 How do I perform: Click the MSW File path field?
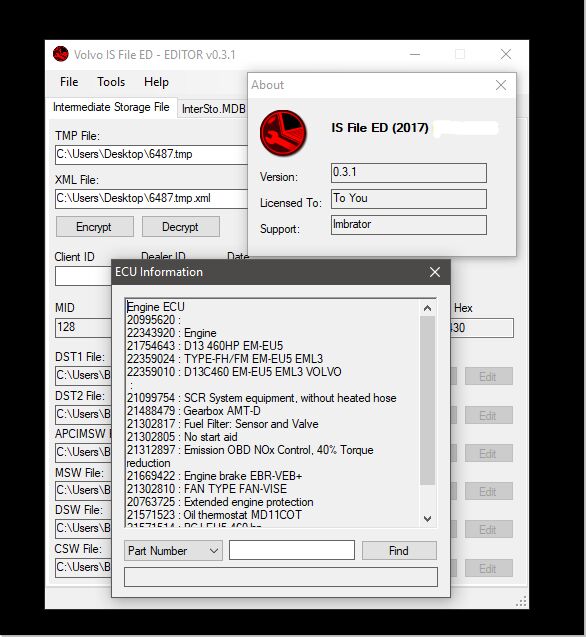pos(83,490)
